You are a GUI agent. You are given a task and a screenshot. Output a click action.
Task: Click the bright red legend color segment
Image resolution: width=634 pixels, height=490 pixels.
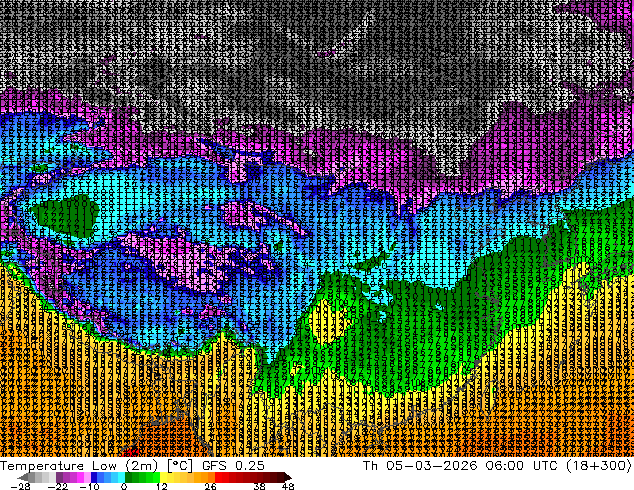pos(218,477)
